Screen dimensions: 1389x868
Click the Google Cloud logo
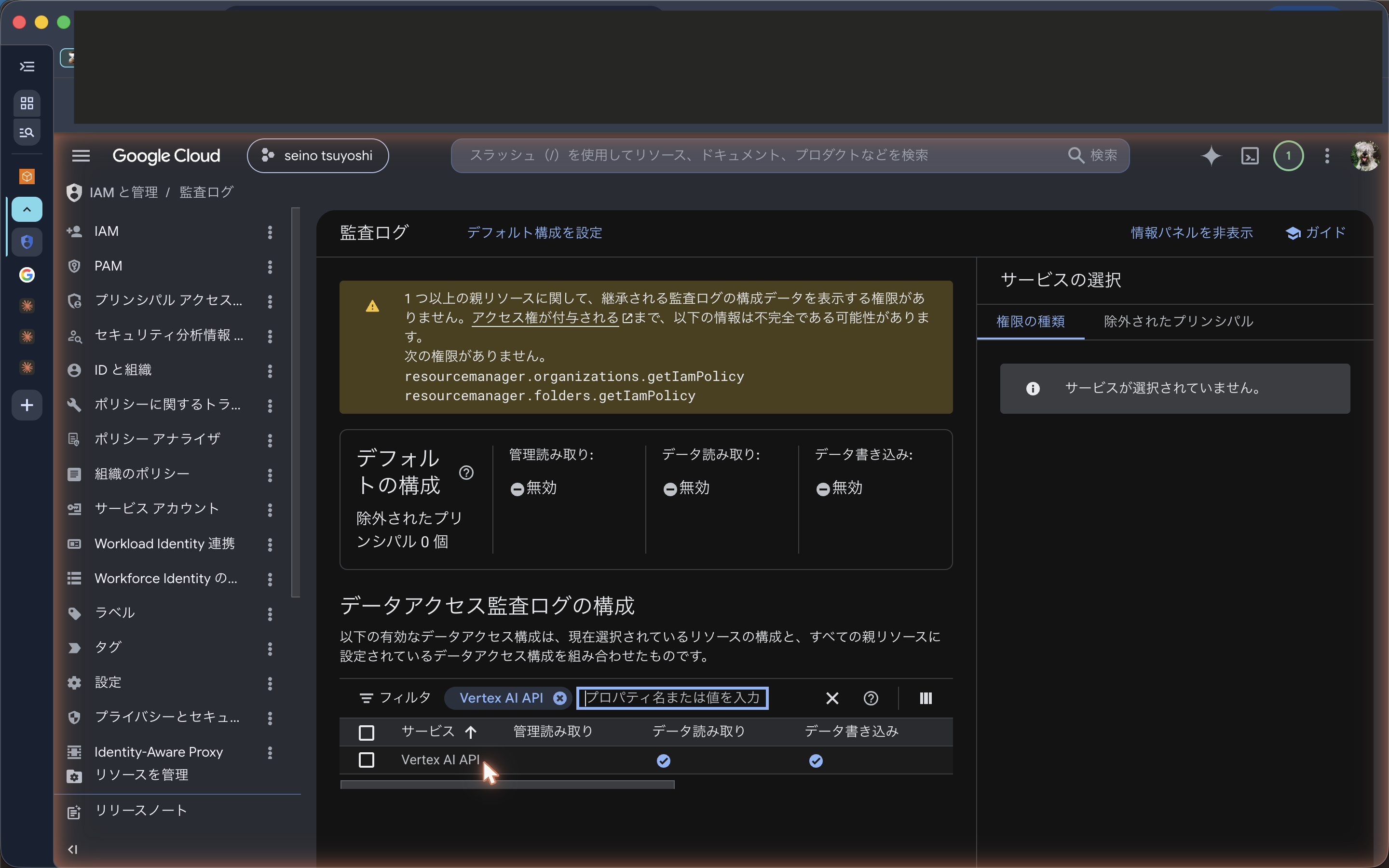coord(166,156)
